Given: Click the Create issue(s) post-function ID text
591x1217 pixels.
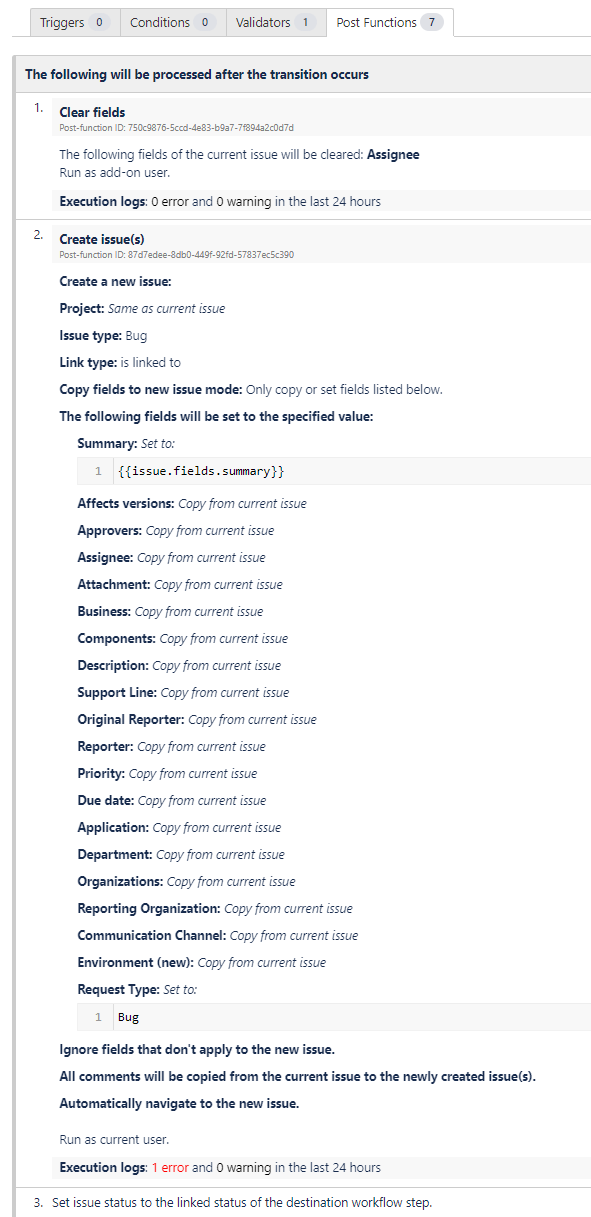Looking at the screenshot, I should (x=176, y=255).
